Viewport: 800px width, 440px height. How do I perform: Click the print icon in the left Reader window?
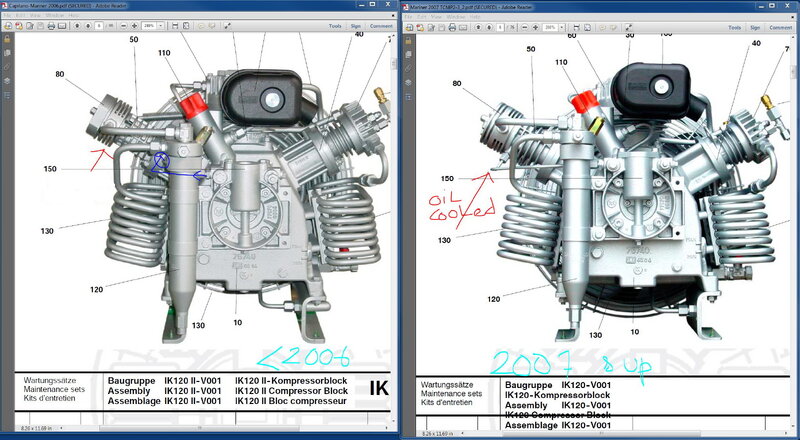(52, 25)
